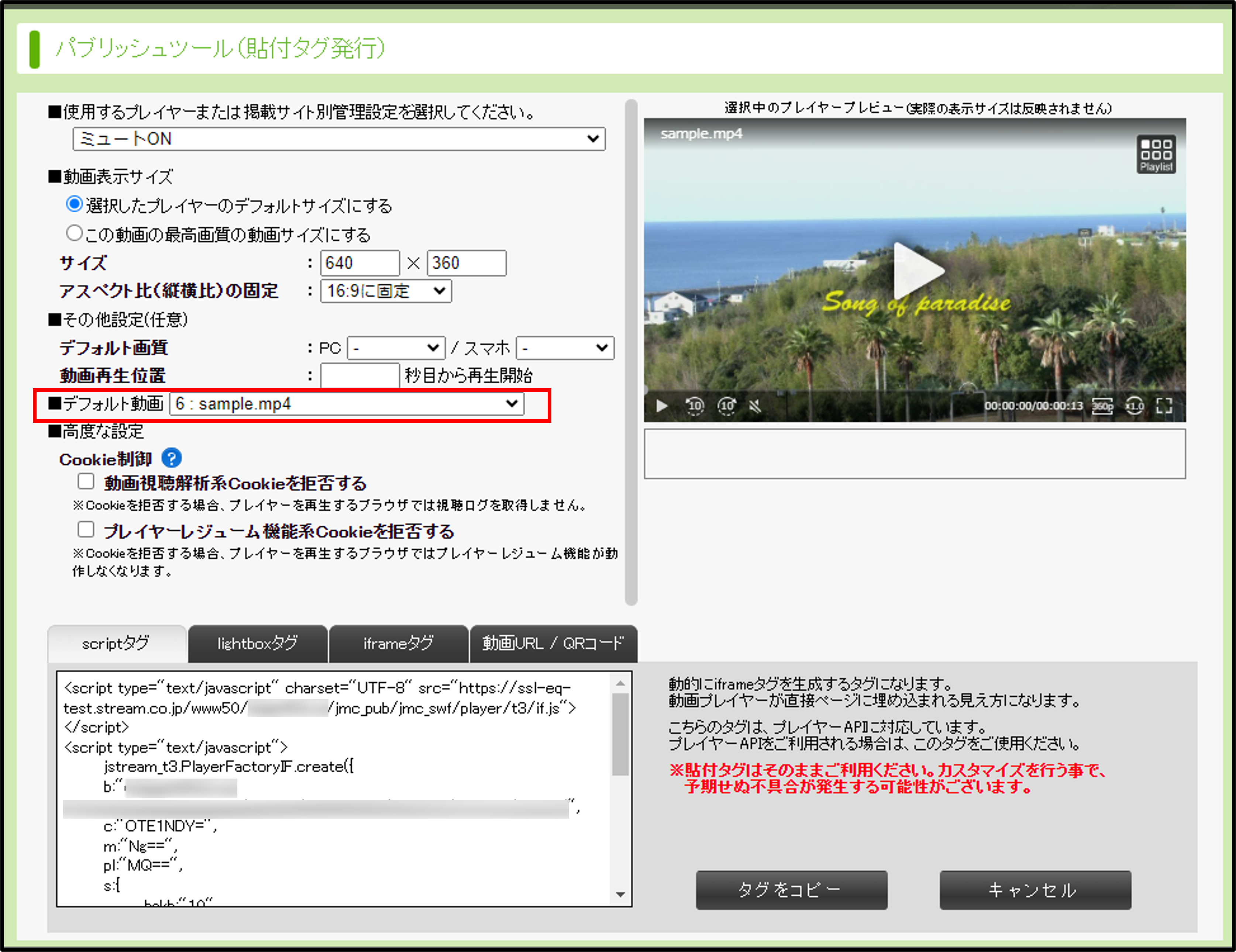Check プレイヤーレジューム機能系Cookie reject checkbox

point(86,530)
